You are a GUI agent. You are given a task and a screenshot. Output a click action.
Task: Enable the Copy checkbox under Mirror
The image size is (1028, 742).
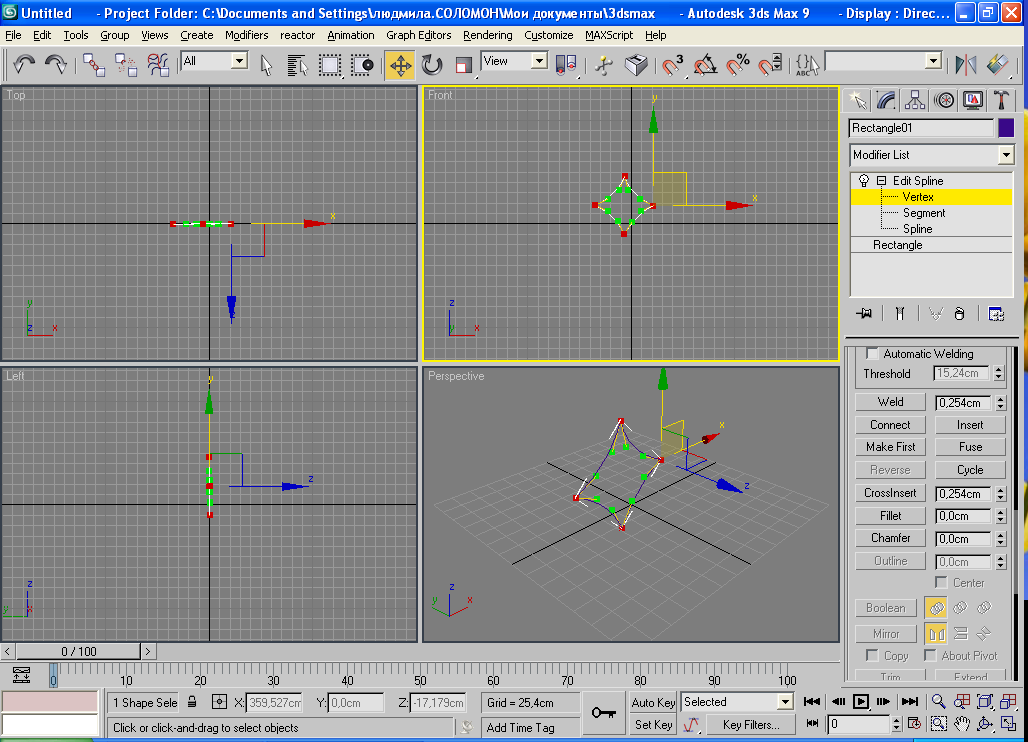(x=871, y=655)
